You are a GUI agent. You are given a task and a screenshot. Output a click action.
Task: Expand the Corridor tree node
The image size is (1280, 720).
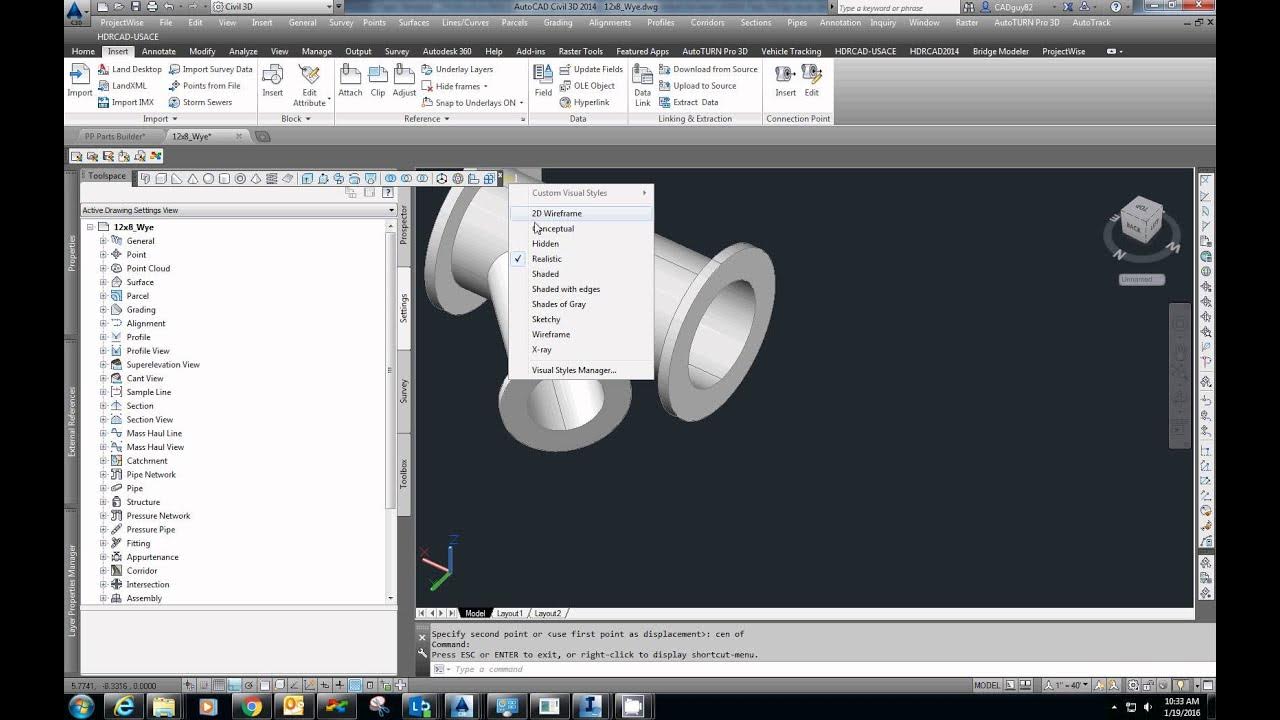coord(103,571)
